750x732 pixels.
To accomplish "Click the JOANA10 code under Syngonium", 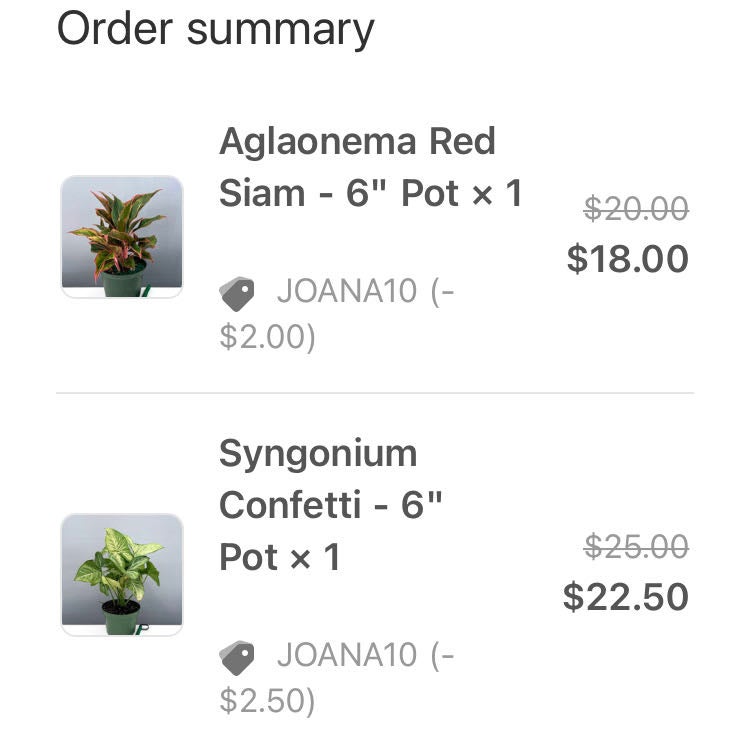I will [347, 655].
